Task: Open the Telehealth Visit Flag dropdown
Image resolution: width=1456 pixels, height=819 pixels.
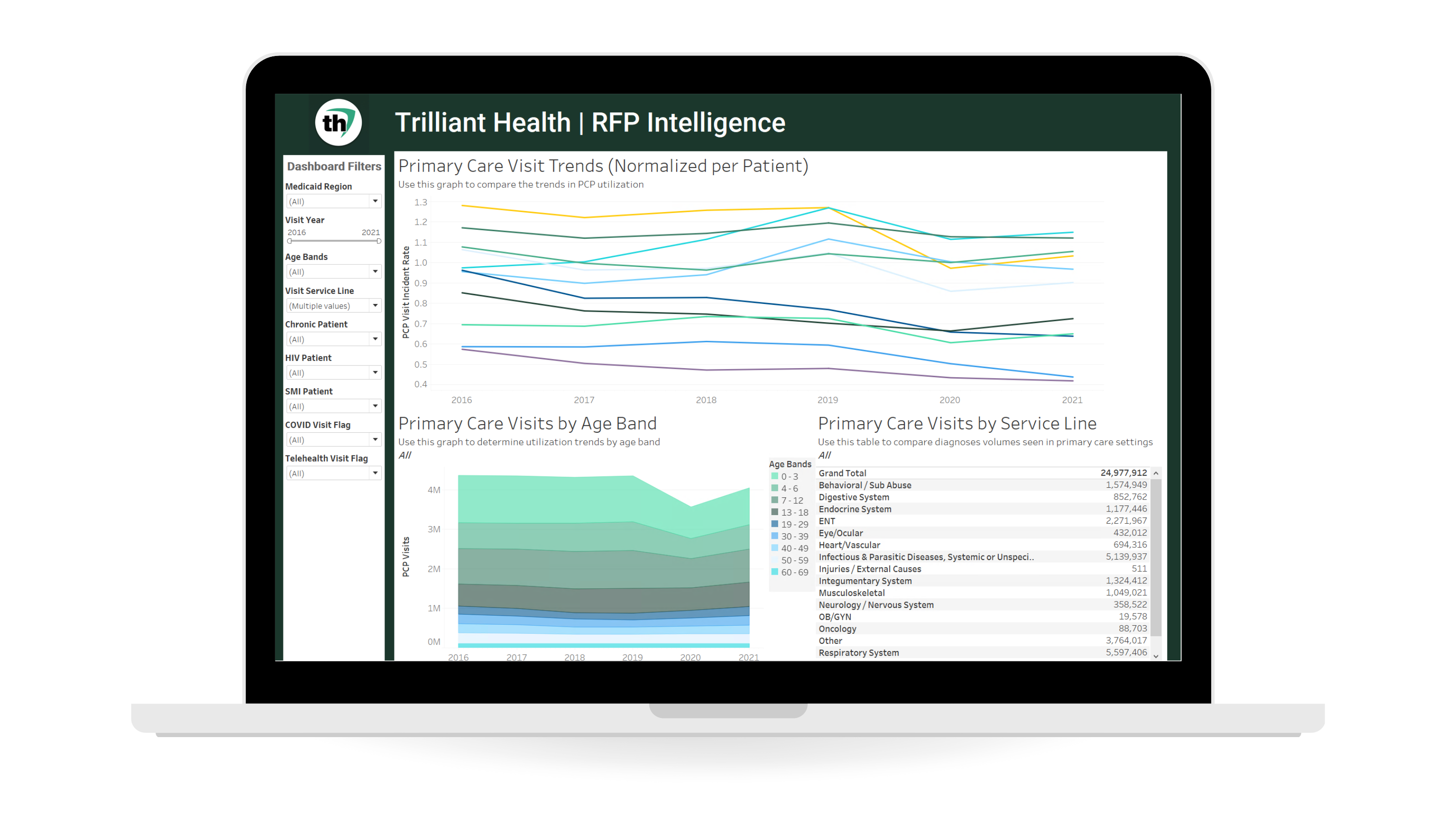Action: tap(334, 473)
